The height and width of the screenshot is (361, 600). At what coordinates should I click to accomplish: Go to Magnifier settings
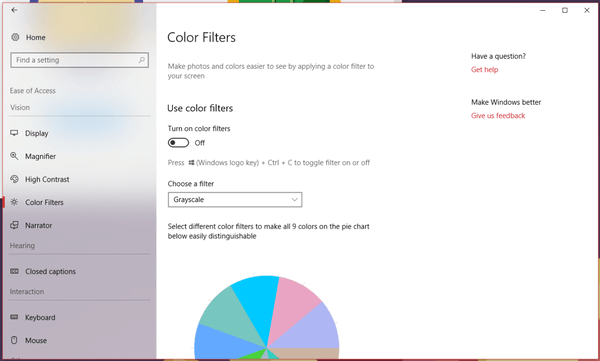41,156
